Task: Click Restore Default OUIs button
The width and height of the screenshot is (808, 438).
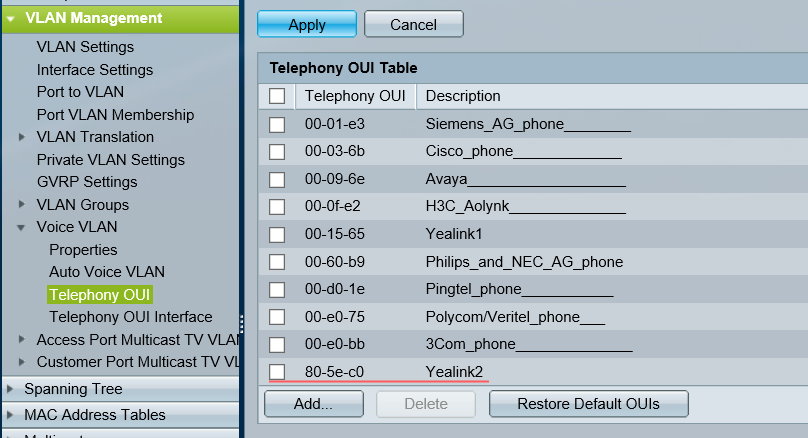Action: point(588,404)
